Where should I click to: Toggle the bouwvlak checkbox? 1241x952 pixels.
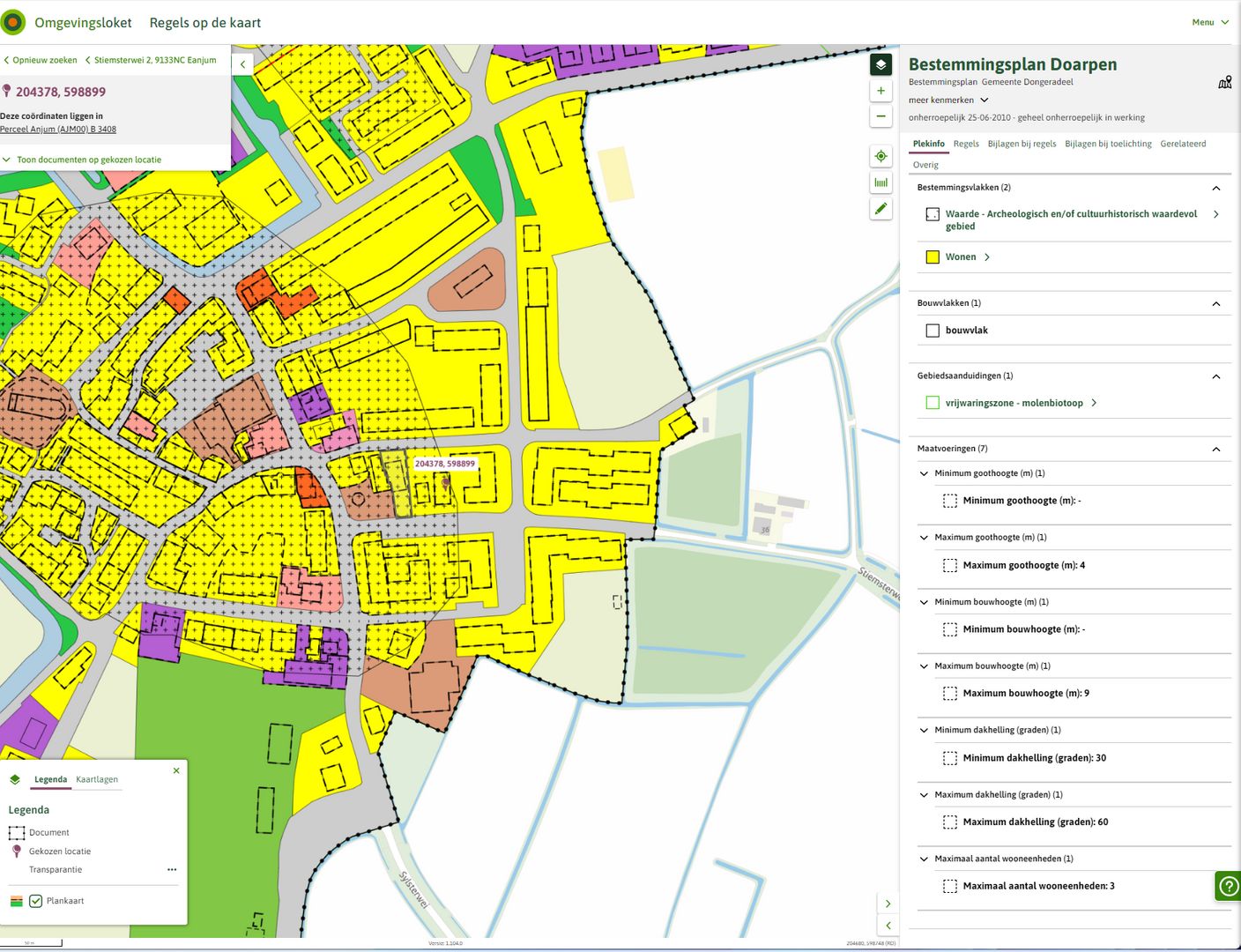pyautogui.click(x=933, y=331)
